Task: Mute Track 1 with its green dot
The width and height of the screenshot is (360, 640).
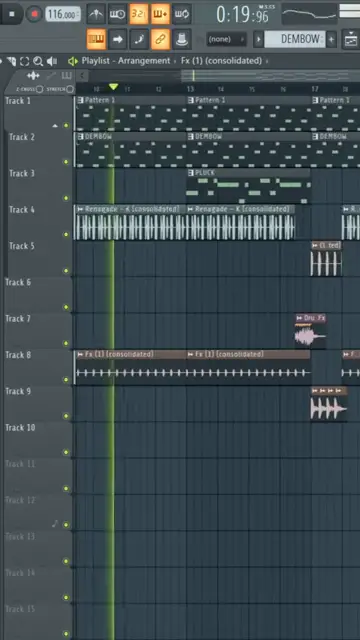Action: tap(66, 125)
